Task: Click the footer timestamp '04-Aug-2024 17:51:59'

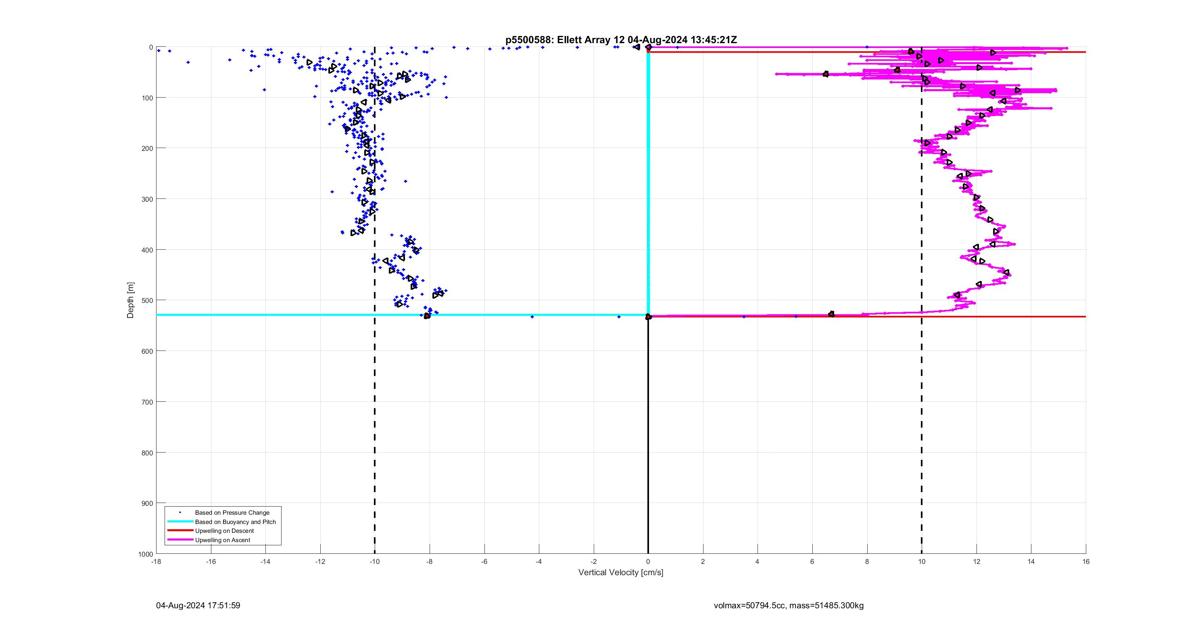Action: (x=198, y=605)
